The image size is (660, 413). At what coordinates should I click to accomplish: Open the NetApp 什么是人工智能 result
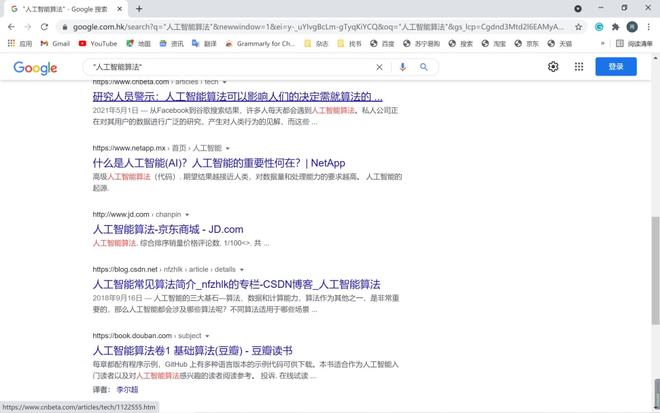coord(219,163)
